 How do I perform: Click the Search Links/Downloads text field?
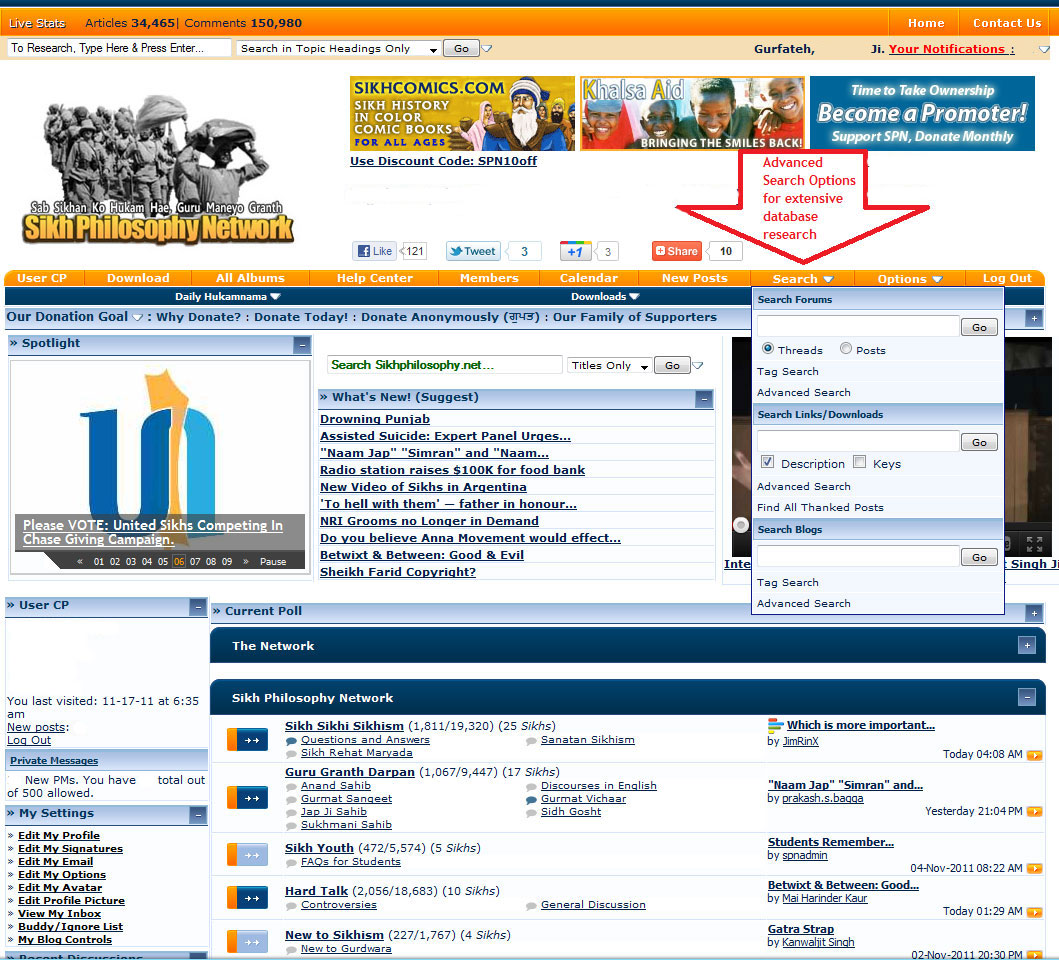858,442
